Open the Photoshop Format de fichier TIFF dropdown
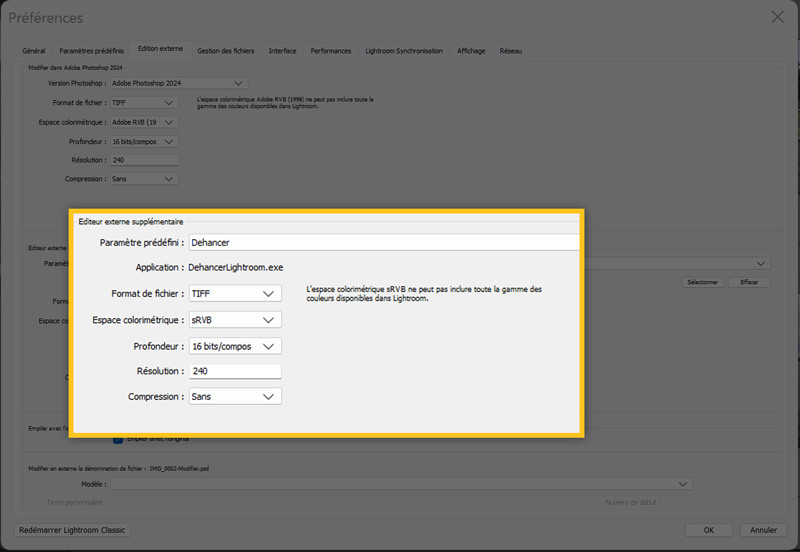 [144, 103]
